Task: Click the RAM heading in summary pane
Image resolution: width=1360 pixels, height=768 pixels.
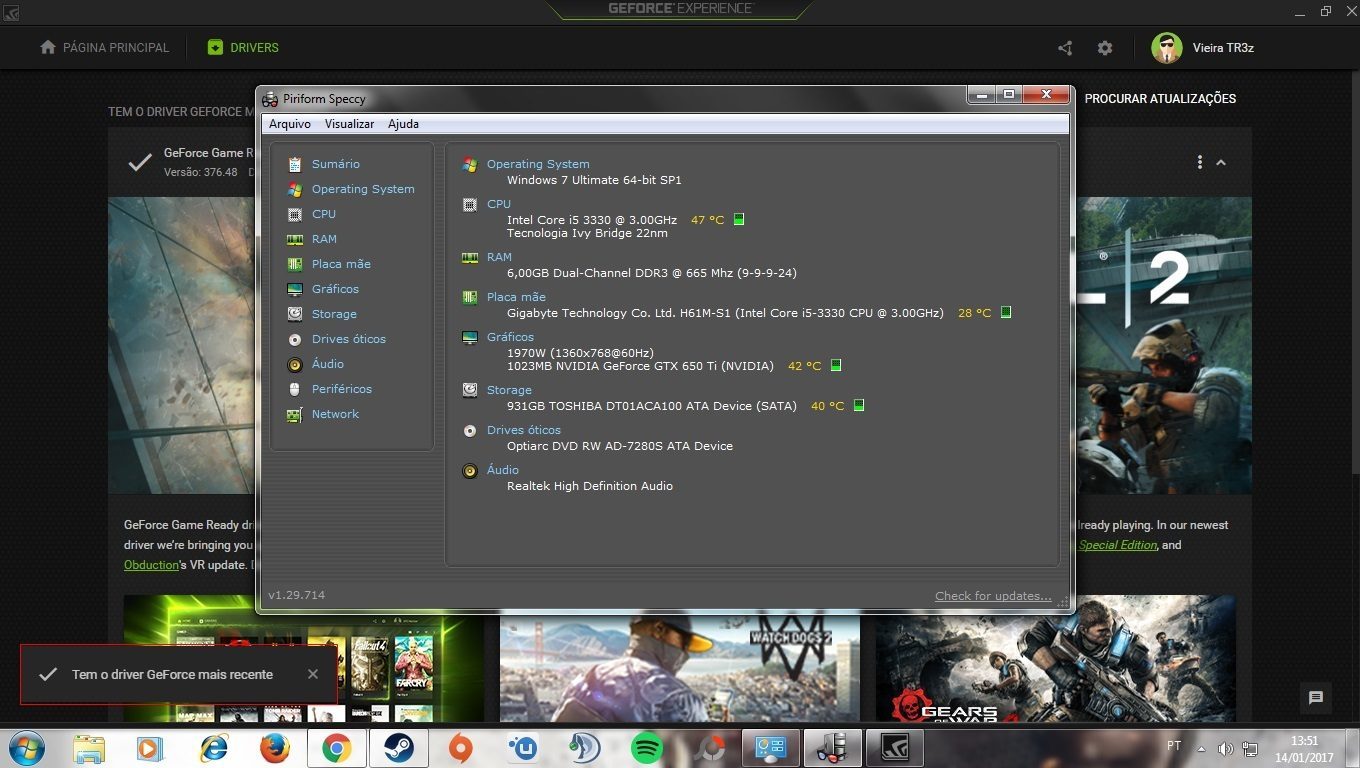Action: point(499,257)
